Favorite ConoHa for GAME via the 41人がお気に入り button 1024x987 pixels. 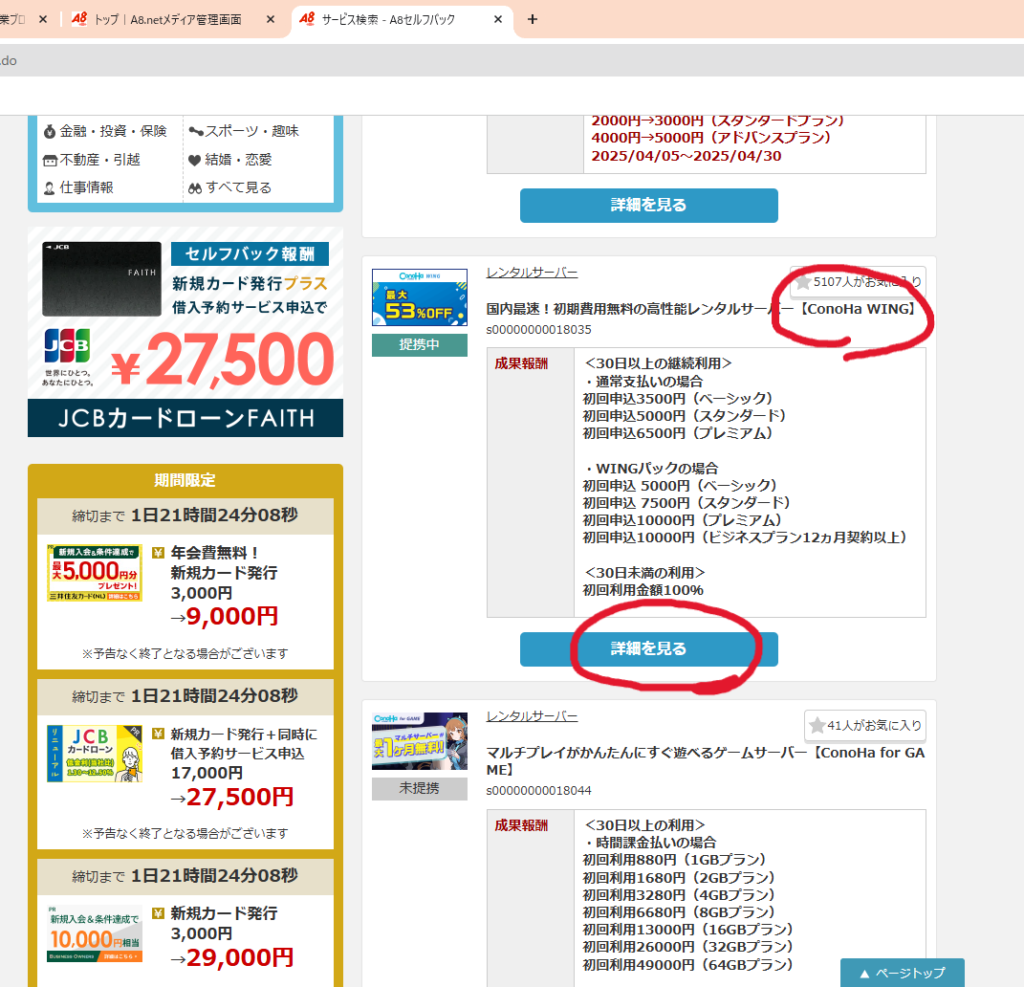tap(865, 725)
